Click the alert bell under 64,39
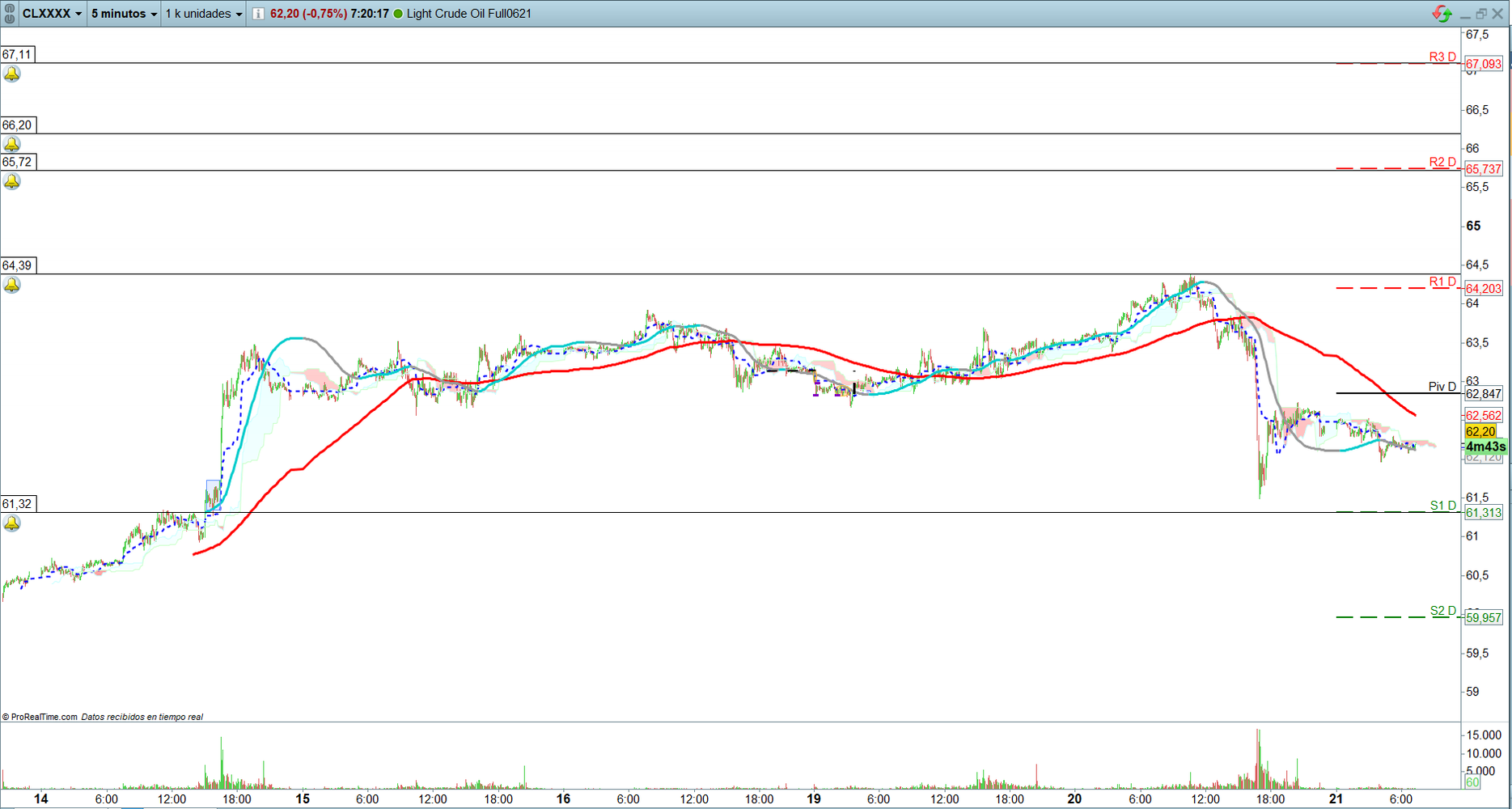This screenshot has width=1512, height=809. click(12, 286)
